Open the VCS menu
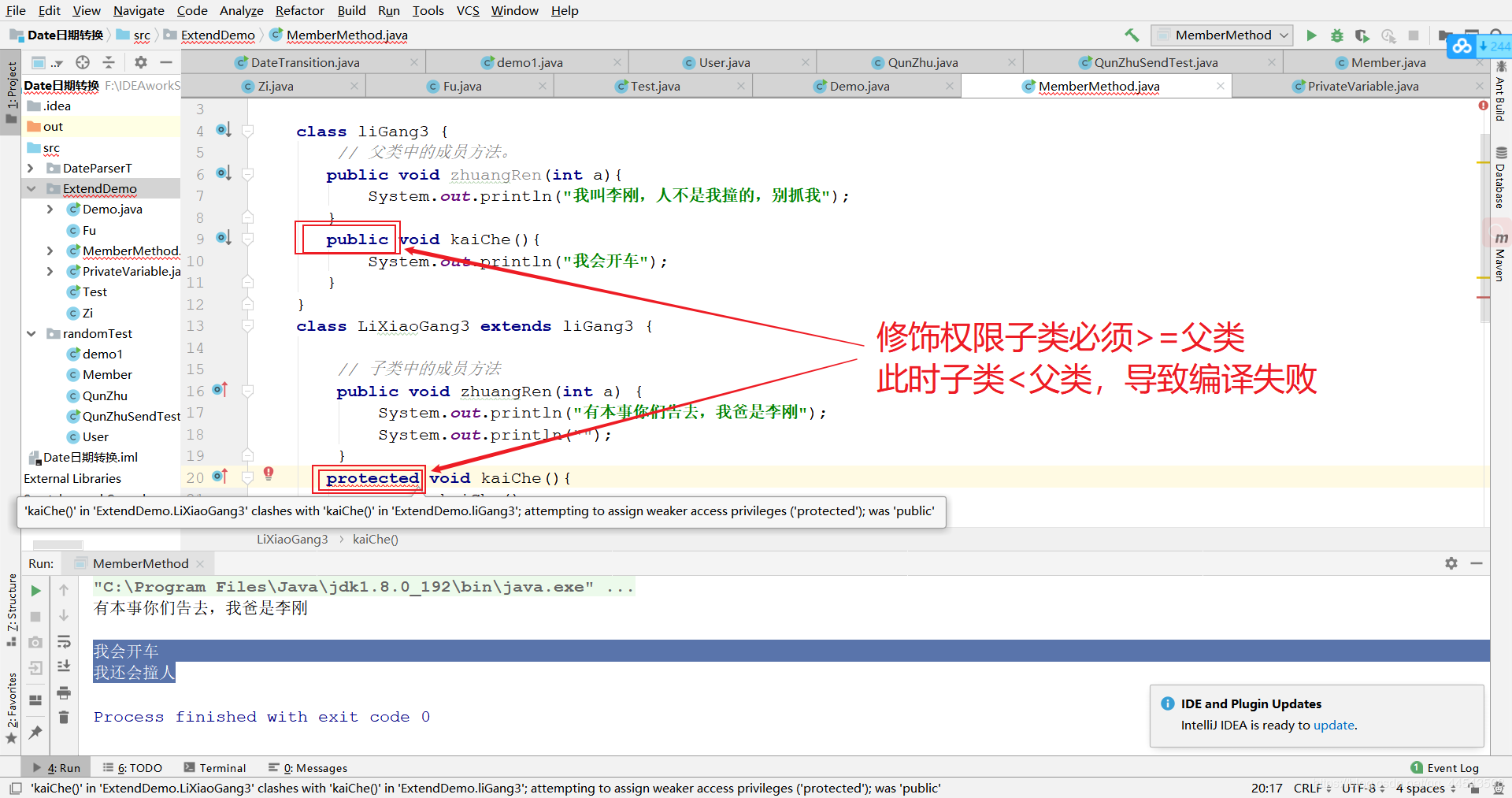The width and height of the screenshot is (1512, 798). pyautogui.click(x=468, y=10)
